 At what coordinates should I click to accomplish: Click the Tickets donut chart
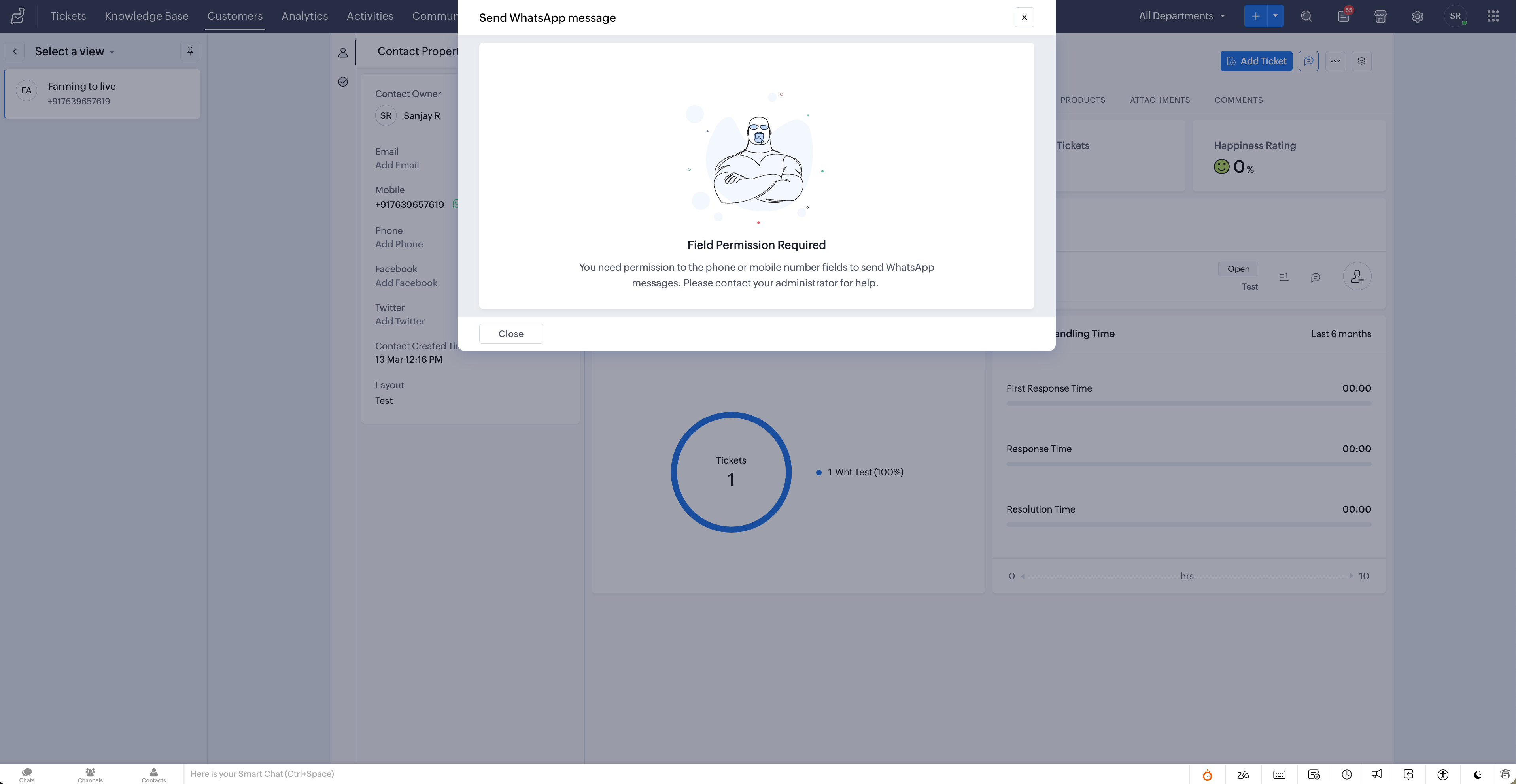coord(731,472)
